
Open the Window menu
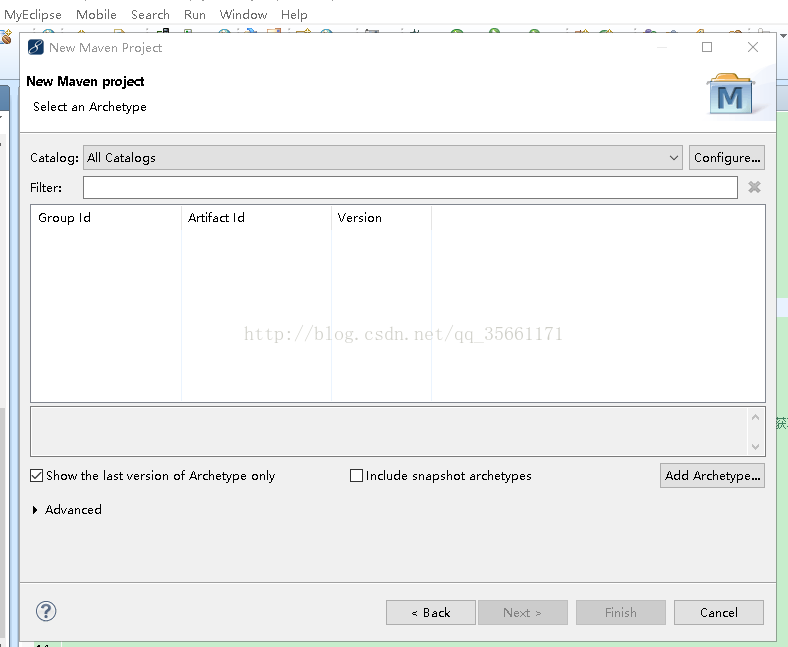click(x=243, y=15)
